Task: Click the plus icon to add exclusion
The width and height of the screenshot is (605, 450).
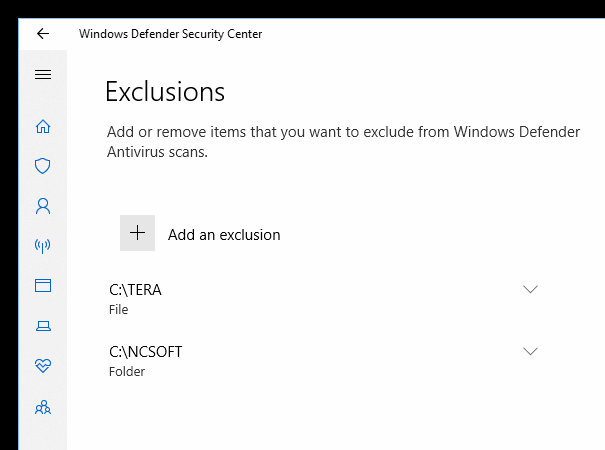Action: pos(137,233)
